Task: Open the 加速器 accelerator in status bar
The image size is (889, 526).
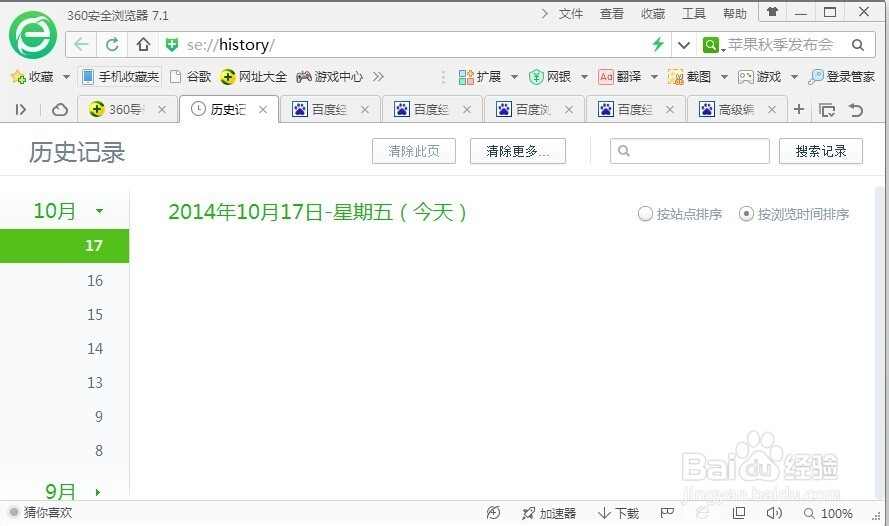Action: click(549, 514)
